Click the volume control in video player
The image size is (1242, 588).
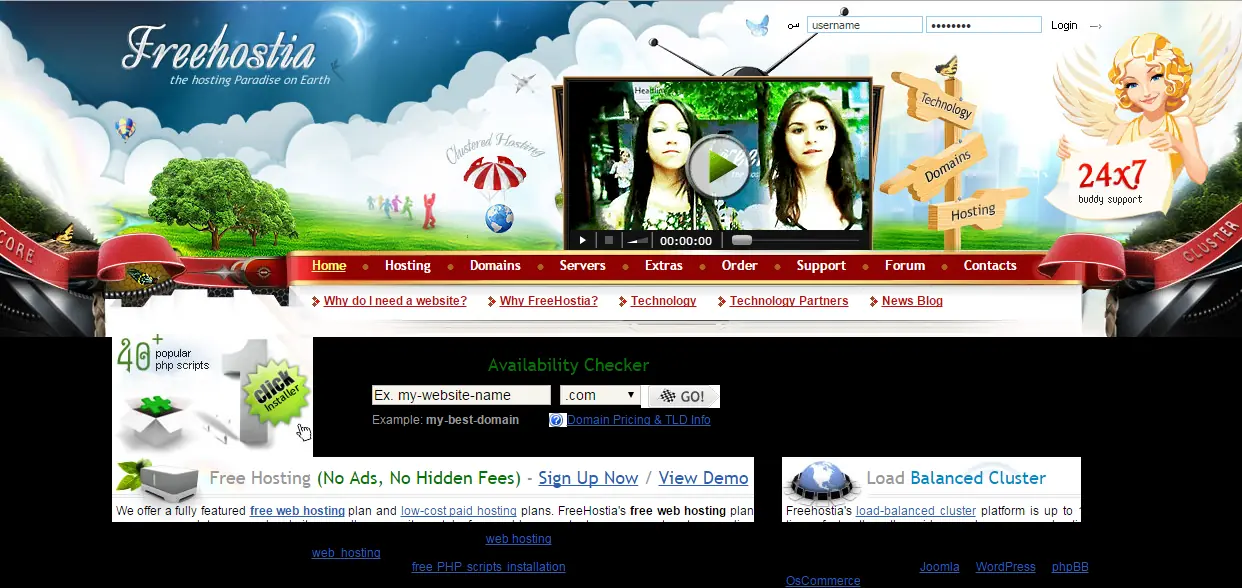637,240
